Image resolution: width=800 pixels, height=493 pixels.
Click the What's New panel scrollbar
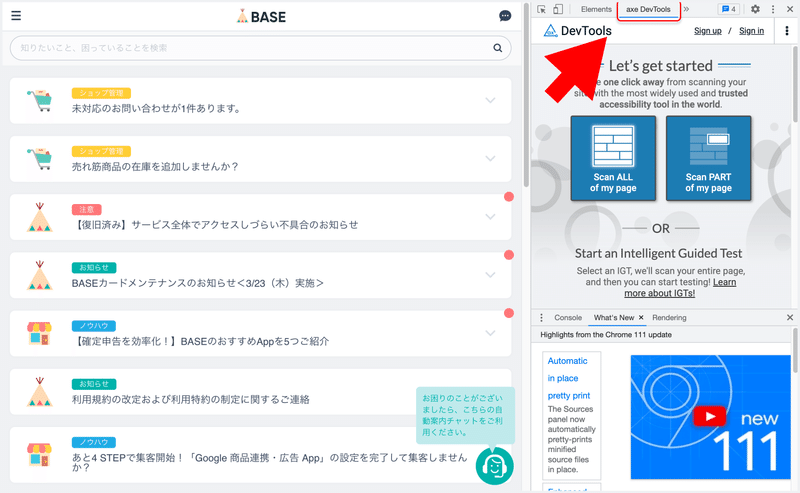(795, 350)
